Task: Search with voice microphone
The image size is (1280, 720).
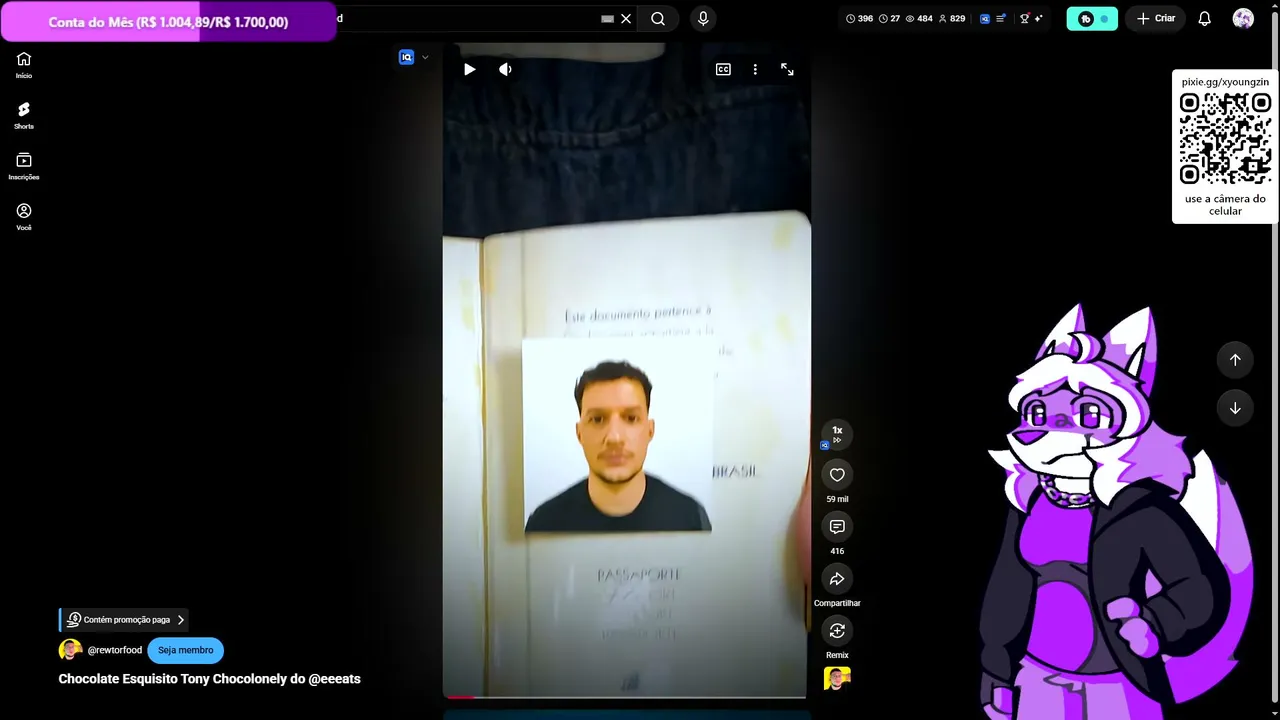Action: [703, 18]
